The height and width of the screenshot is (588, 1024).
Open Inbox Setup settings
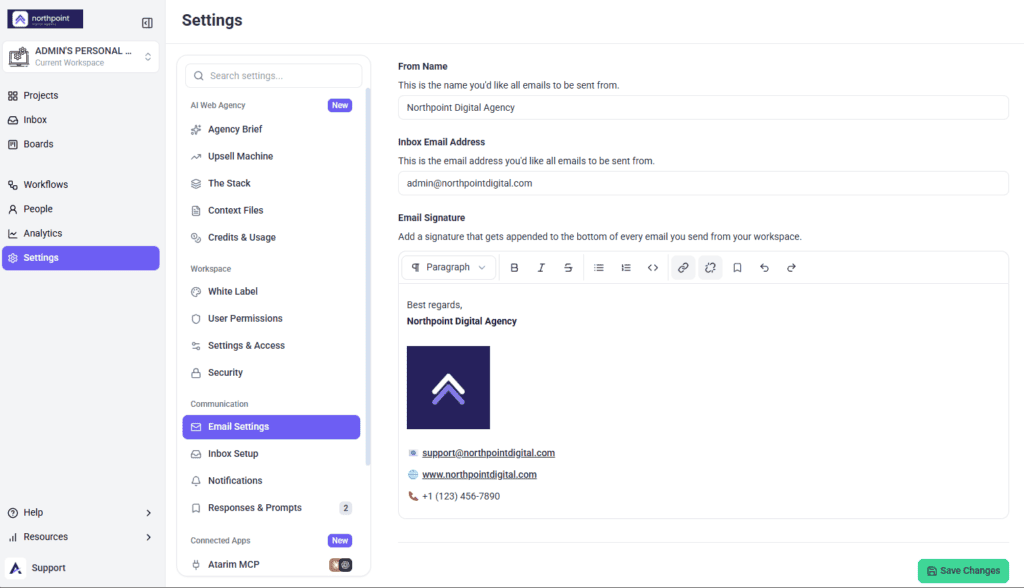click(271, 453)
